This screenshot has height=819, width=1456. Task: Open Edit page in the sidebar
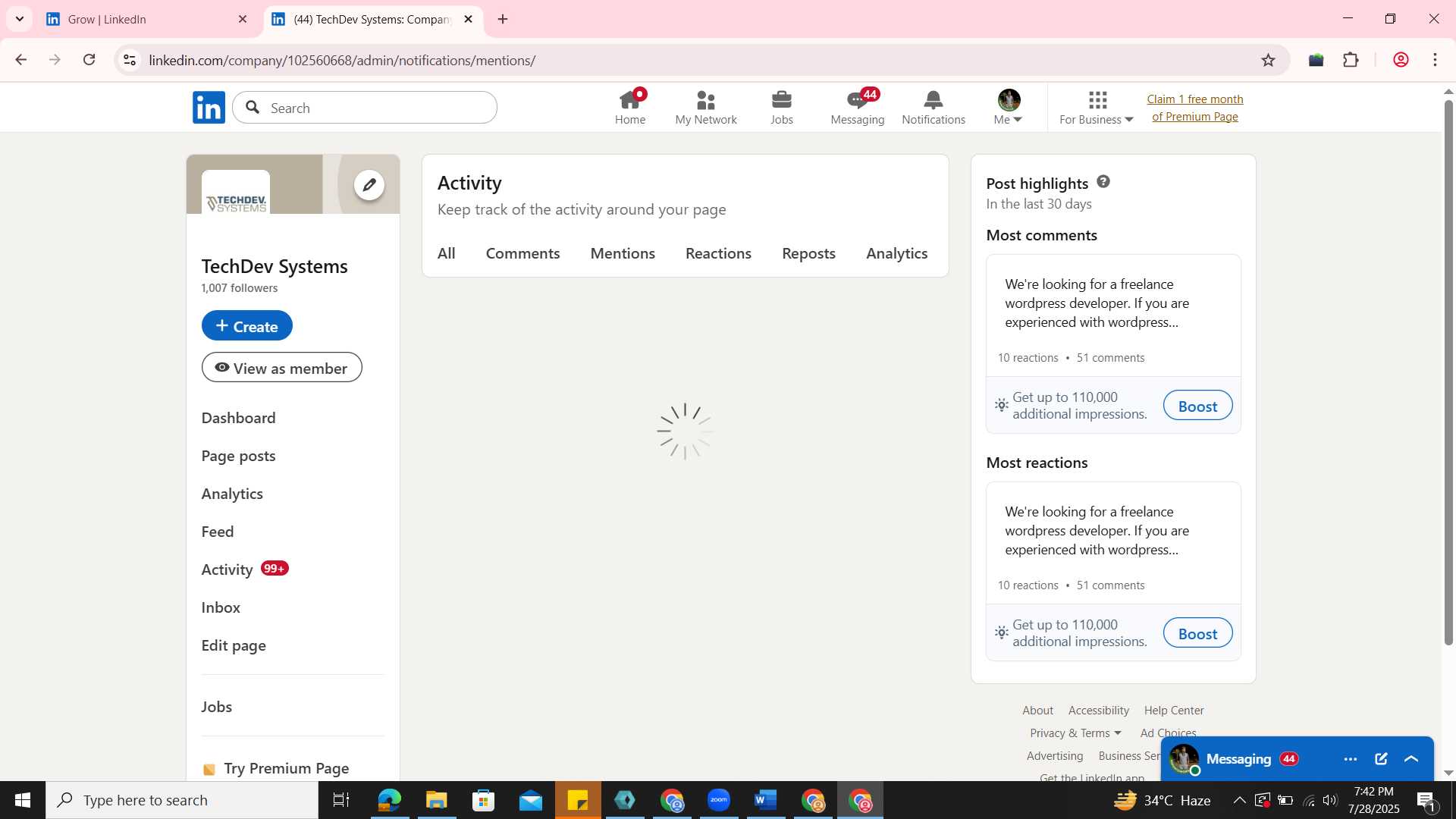pyautogui.click(x=234, y=645)
